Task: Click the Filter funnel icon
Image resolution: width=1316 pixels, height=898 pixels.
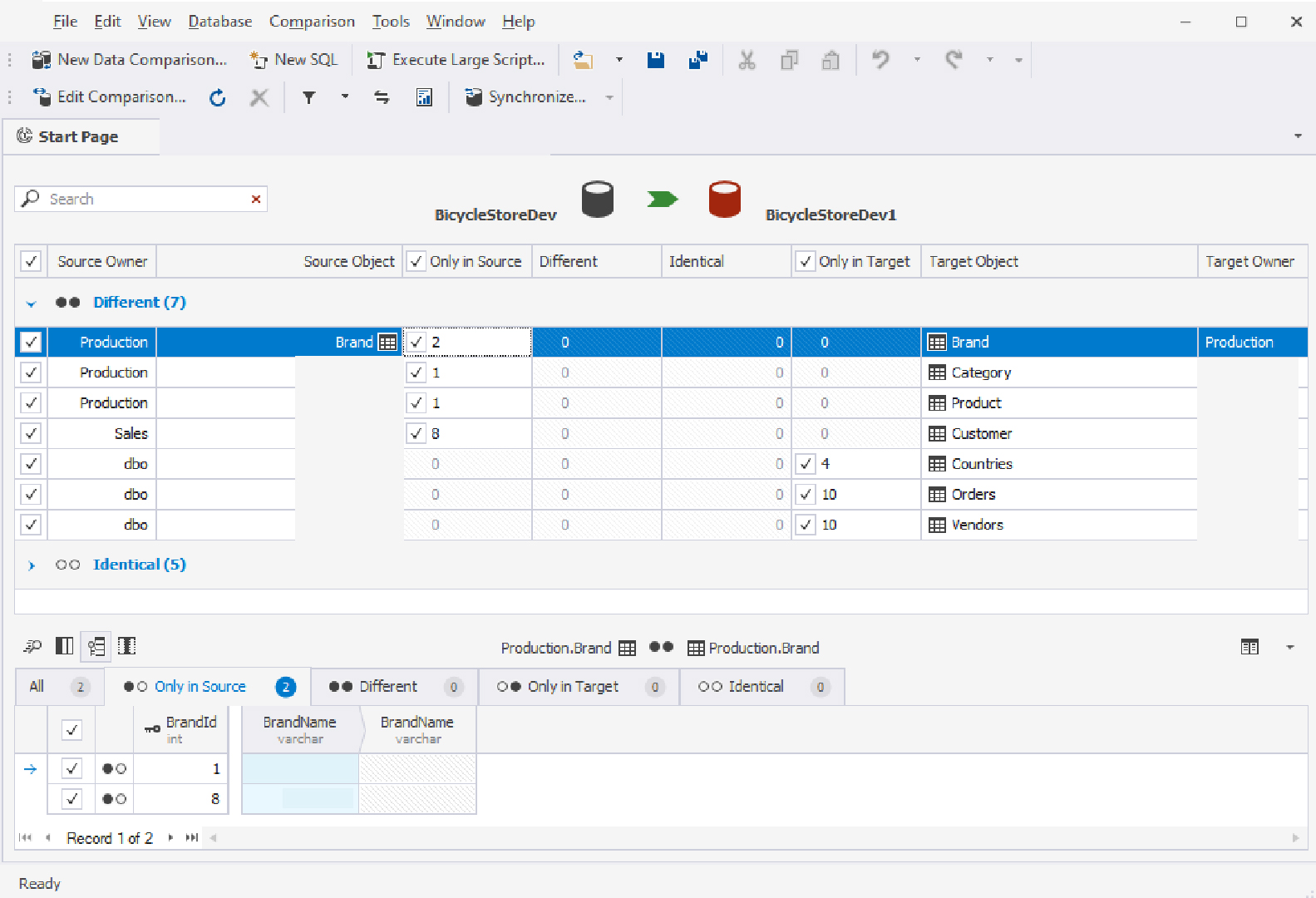Action: [x=308, y=98]
